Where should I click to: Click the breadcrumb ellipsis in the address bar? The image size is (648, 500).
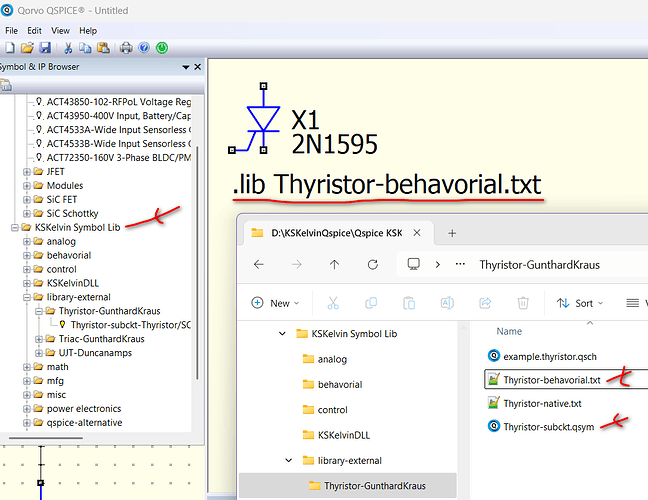coord(460,264)
